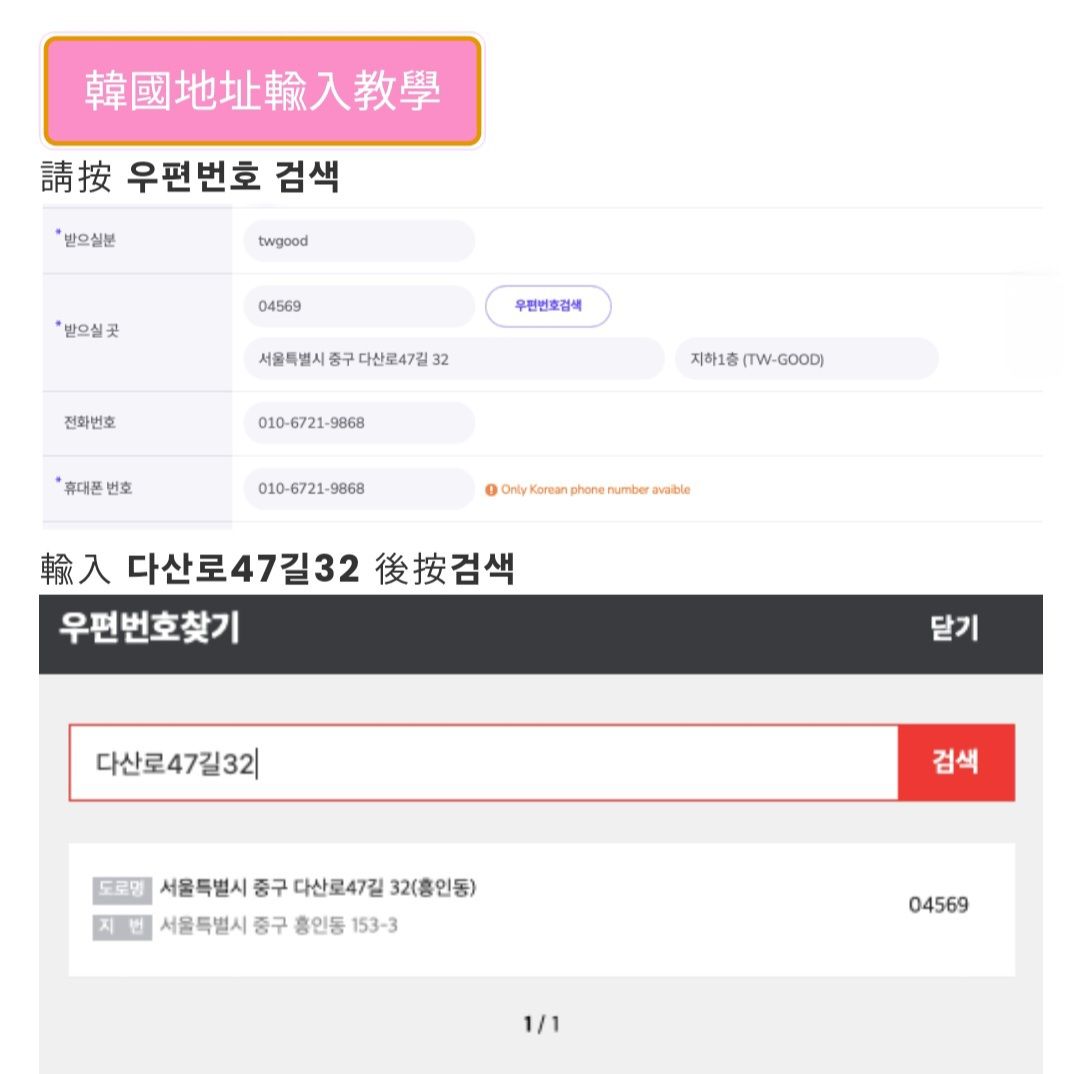Select the detail address field 지하1층 (TW-GOOD)

coord(806,359)
